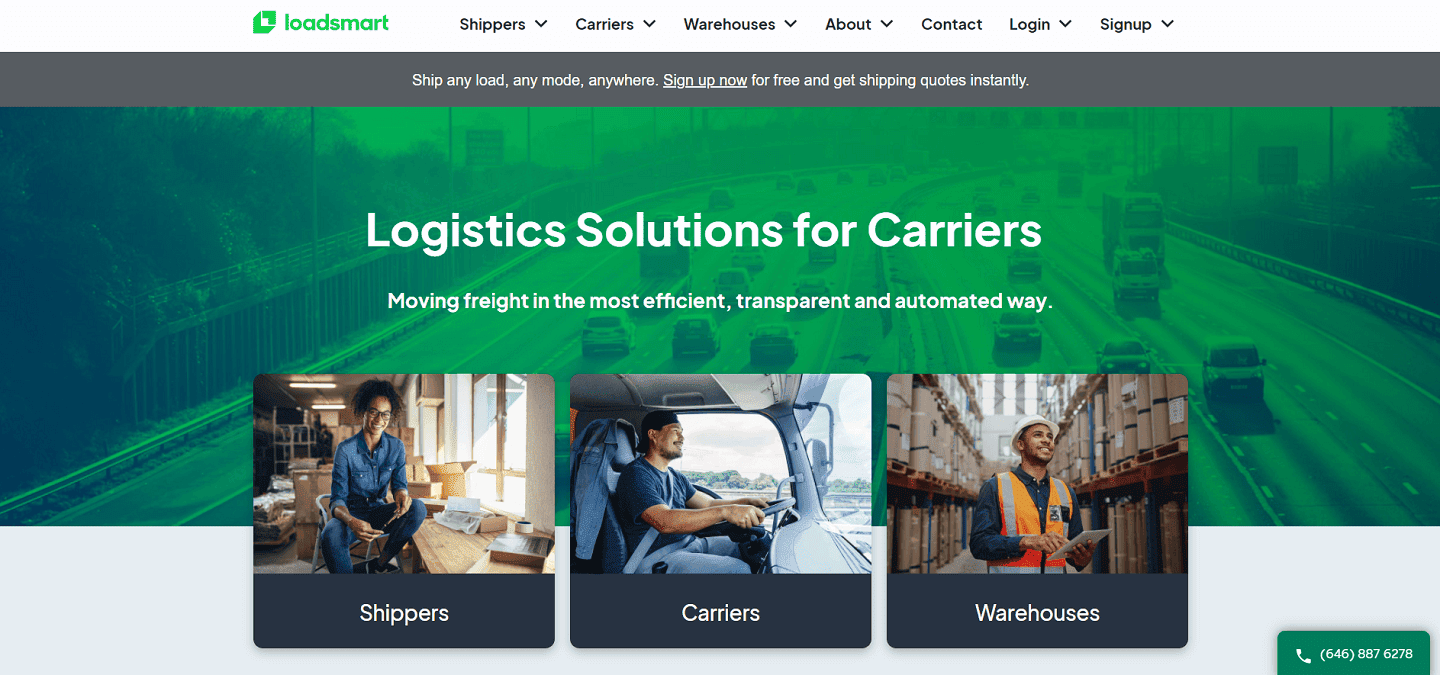Expand the Shippers menu chevron

541,24
